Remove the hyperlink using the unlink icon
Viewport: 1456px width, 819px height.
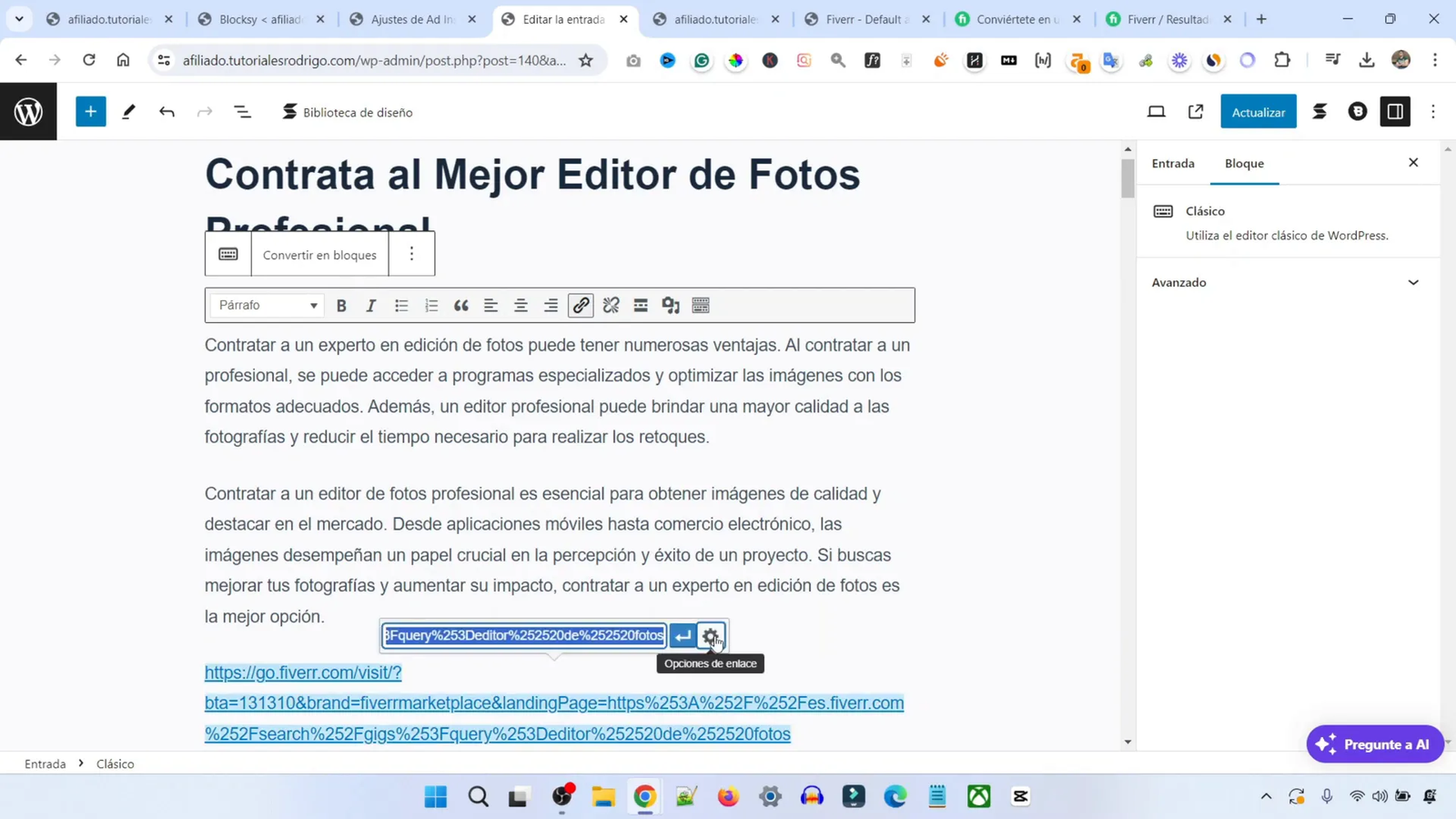(x=611, y=305)
